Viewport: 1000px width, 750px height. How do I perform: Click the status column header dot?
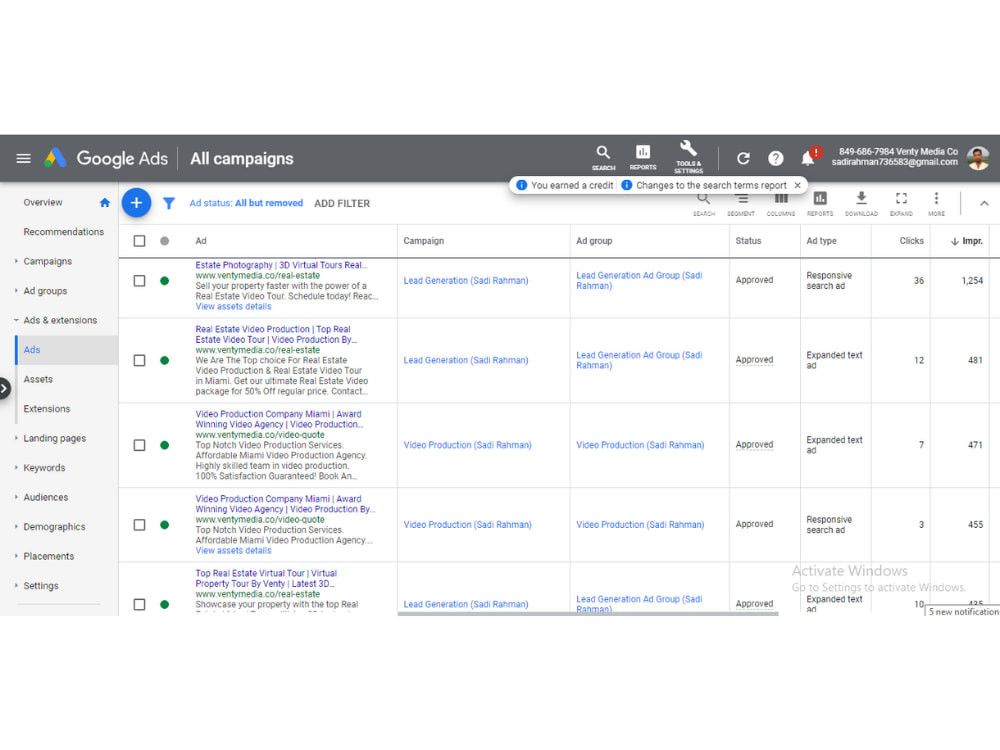click(165, 241)
